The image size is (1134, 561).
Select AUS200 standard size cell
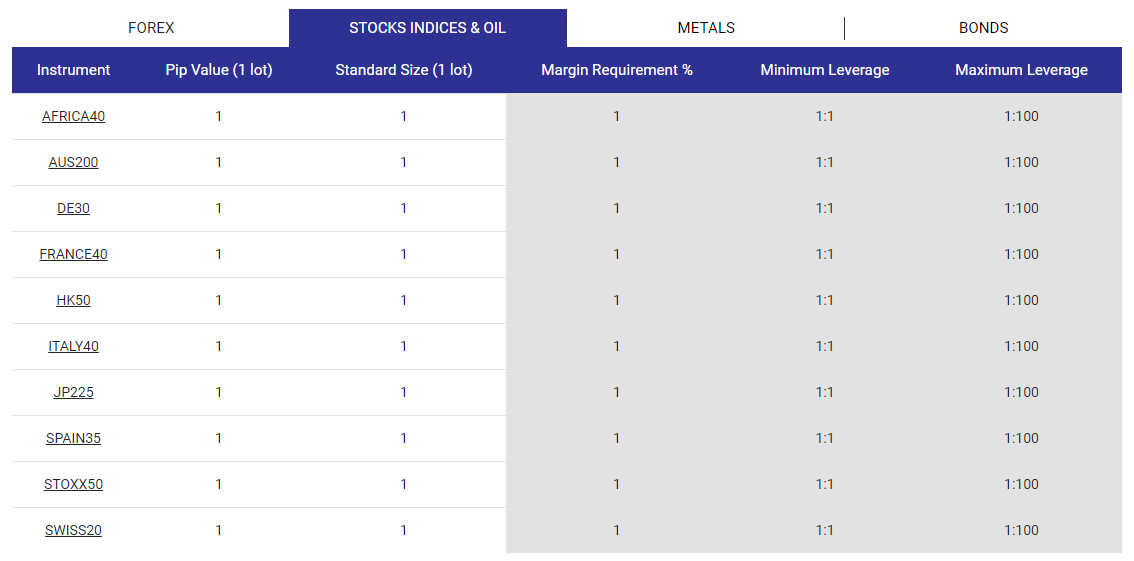tap(404, 163)
